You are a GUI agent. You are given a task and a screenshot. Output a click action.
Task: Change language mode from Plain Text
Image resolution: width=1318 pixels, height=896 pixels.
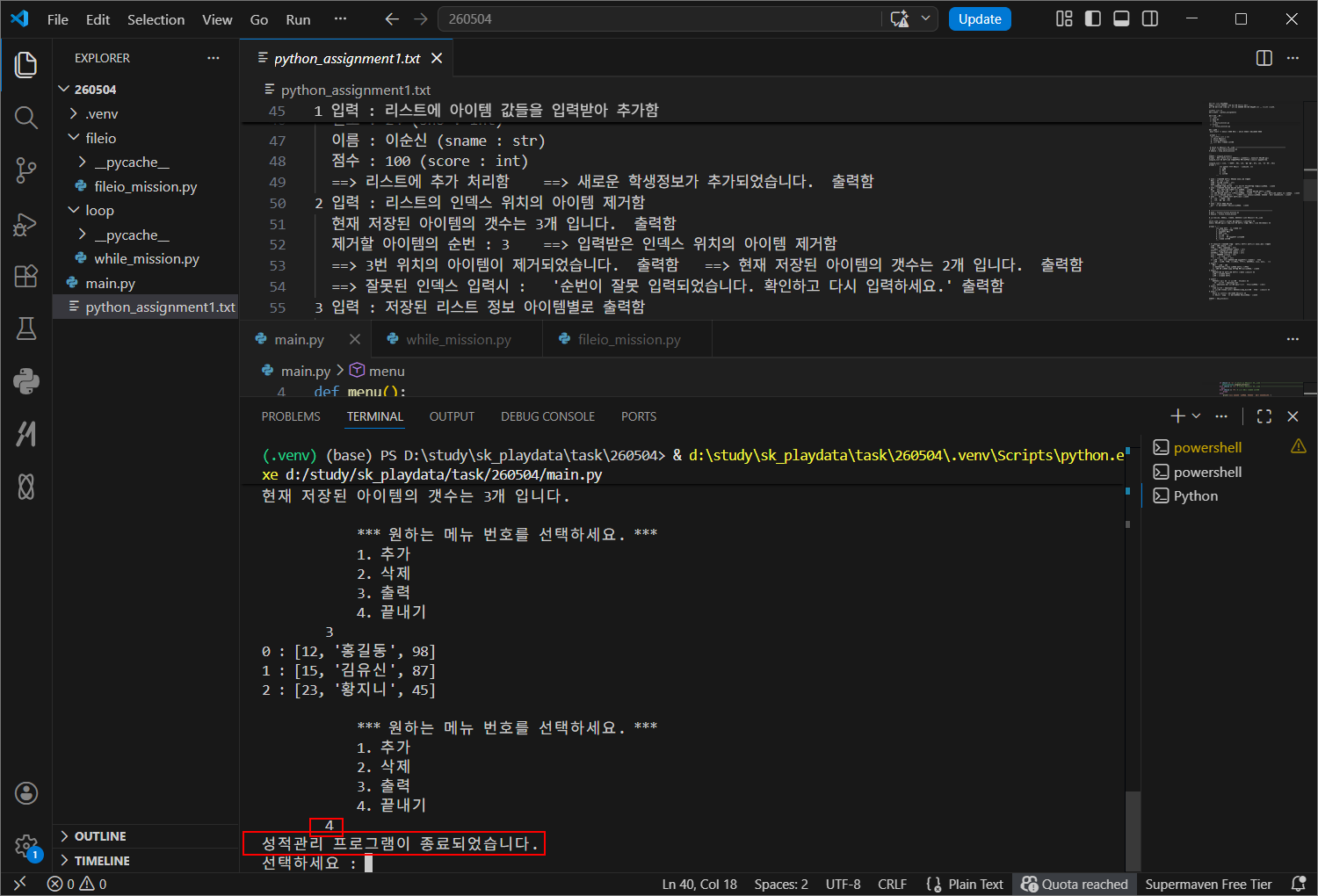[975, 884]
